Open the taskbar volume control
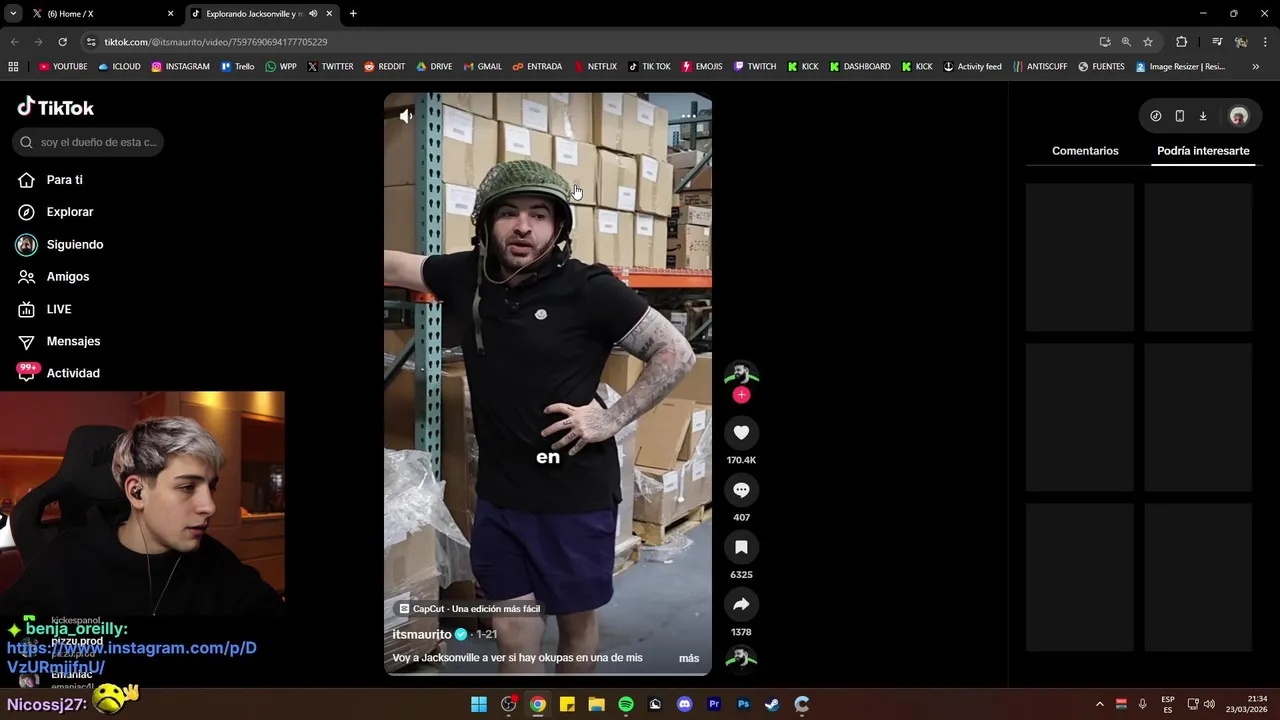Screen dimensions: 1280x720 [1209, 704]
